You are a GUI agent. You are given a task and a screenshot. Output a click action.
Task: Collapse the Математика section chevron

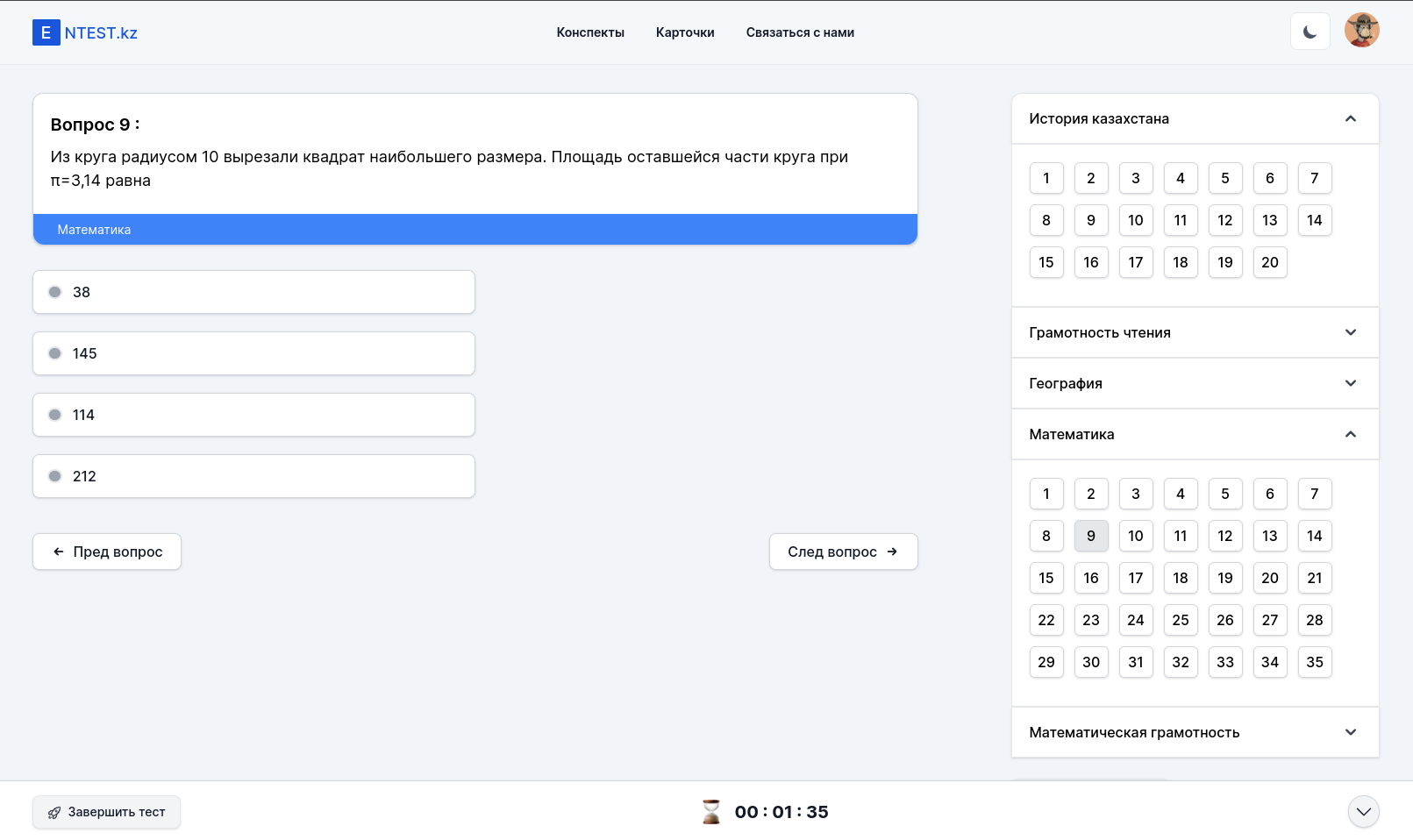click(x=1351, y=434)
